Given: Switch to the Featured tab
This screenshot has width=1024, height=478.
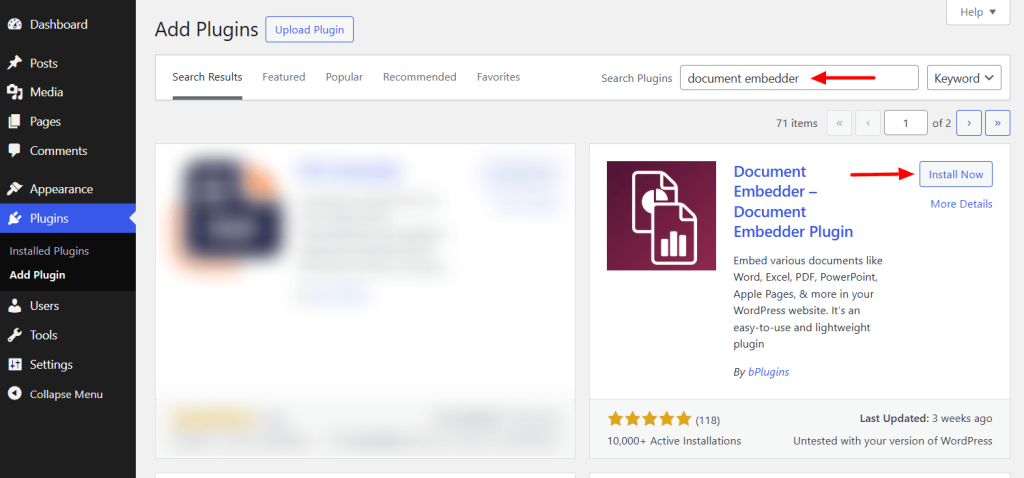Looking at the screenshot, I should pos(284,77).
